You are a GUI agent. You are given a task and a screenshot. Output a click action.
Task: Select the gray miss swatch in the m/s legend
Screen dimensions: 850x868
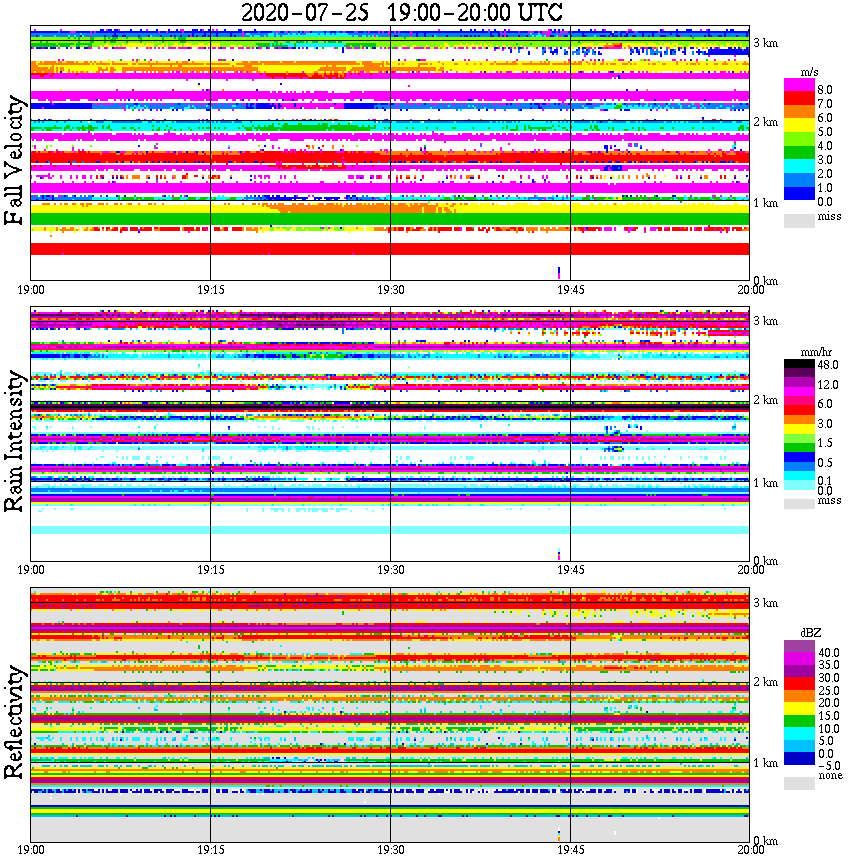[799, 220]
